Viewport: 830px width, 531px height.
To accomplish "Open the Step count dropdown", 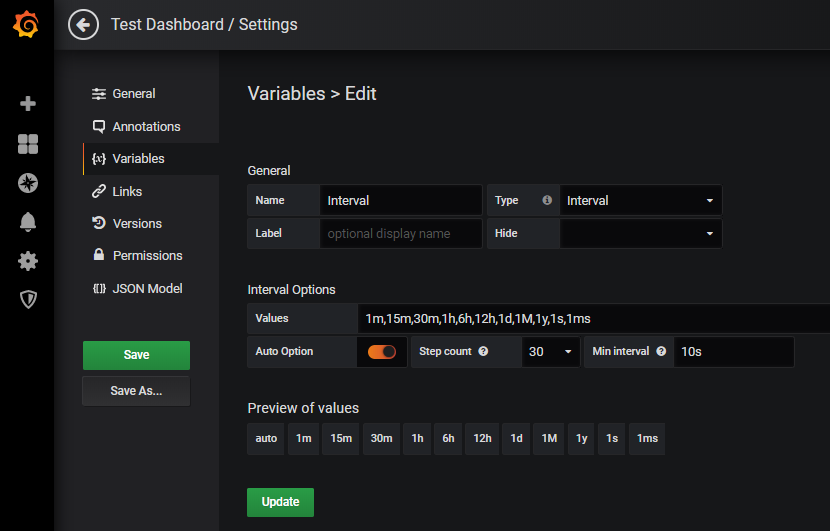I will point(551,352).
